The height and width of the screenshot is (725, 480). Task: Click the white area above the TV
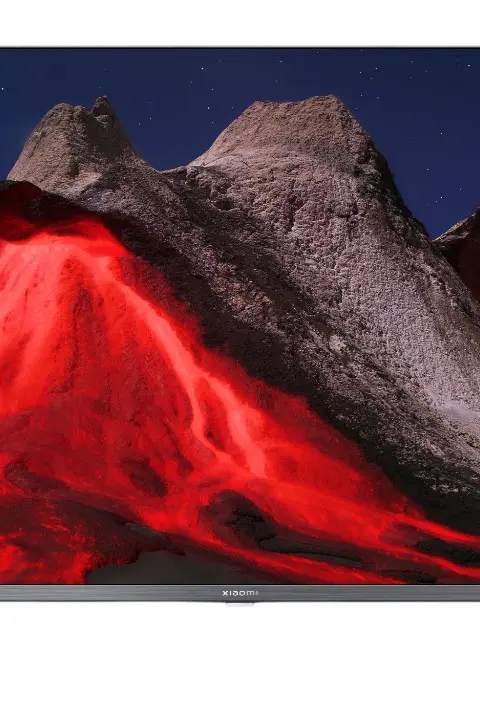point(240,22)
